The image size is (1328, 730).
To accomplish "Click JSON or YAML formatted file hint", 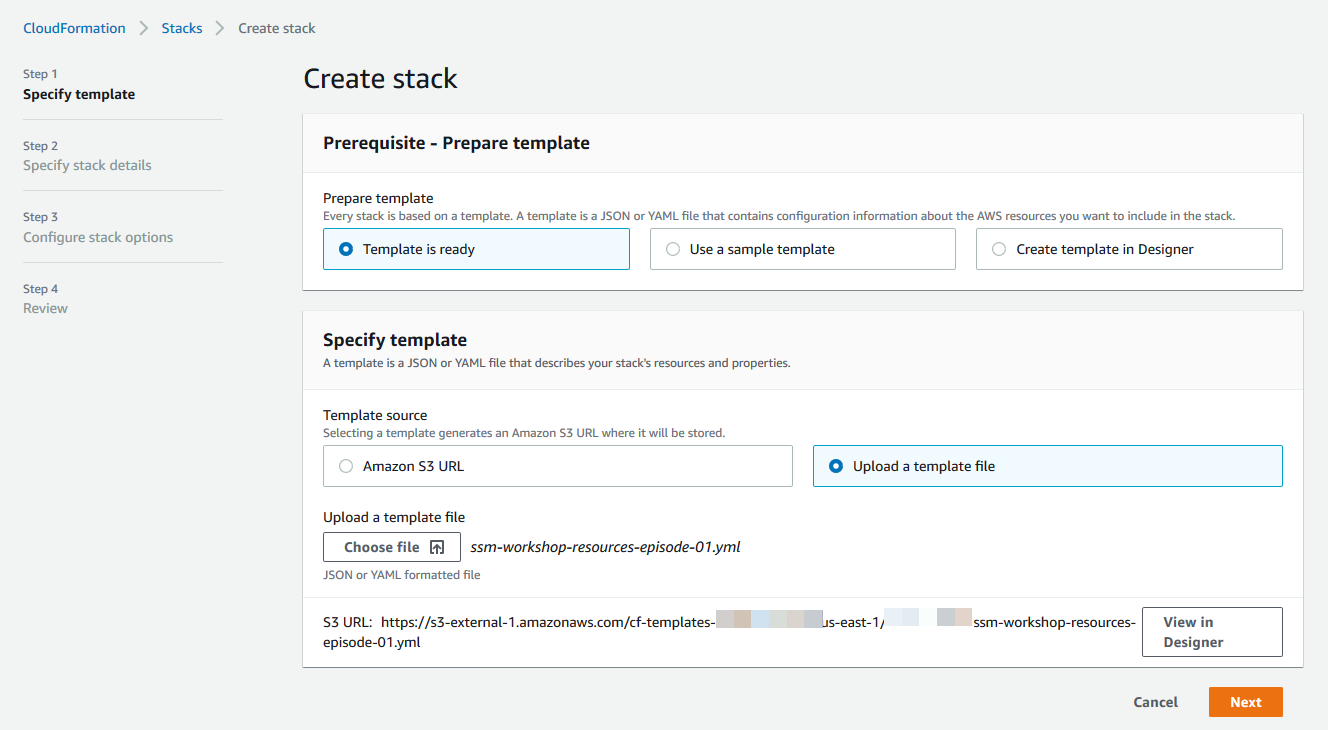I will tap(402, 575).
